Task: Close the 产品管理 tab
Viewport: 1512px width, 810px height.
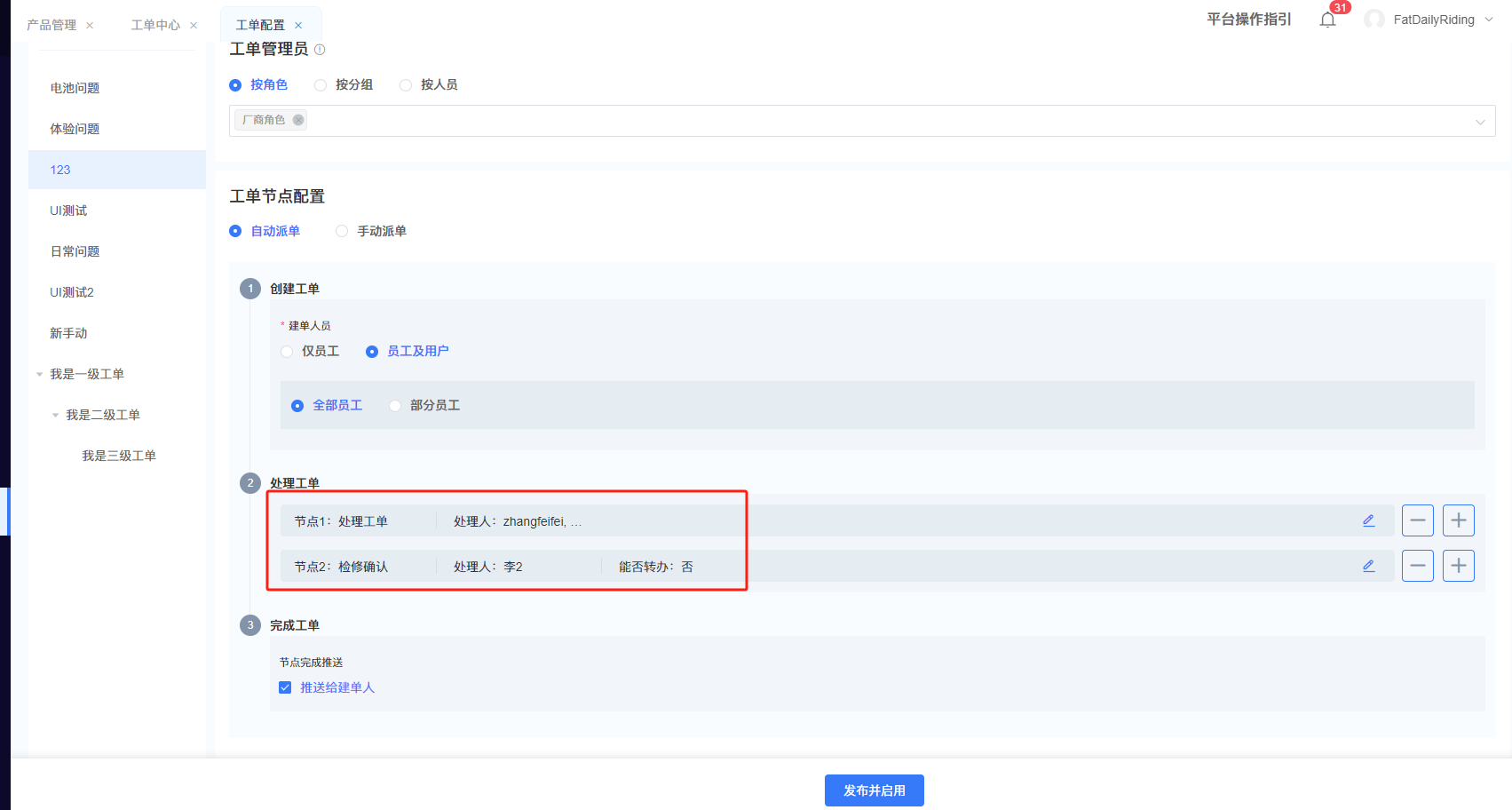Action: (x=90, y=26)
